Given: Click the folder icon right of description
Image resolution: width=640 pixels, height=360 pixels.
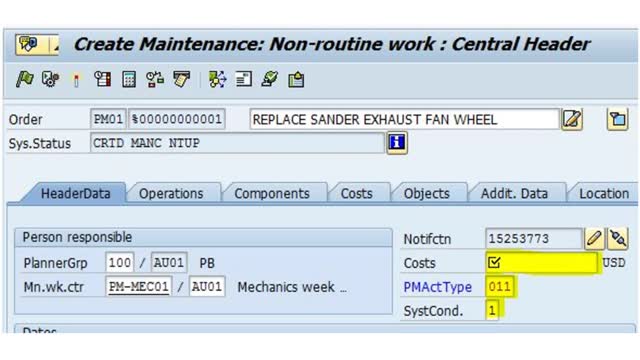Looking at the screenshot, I should [618, 120].
